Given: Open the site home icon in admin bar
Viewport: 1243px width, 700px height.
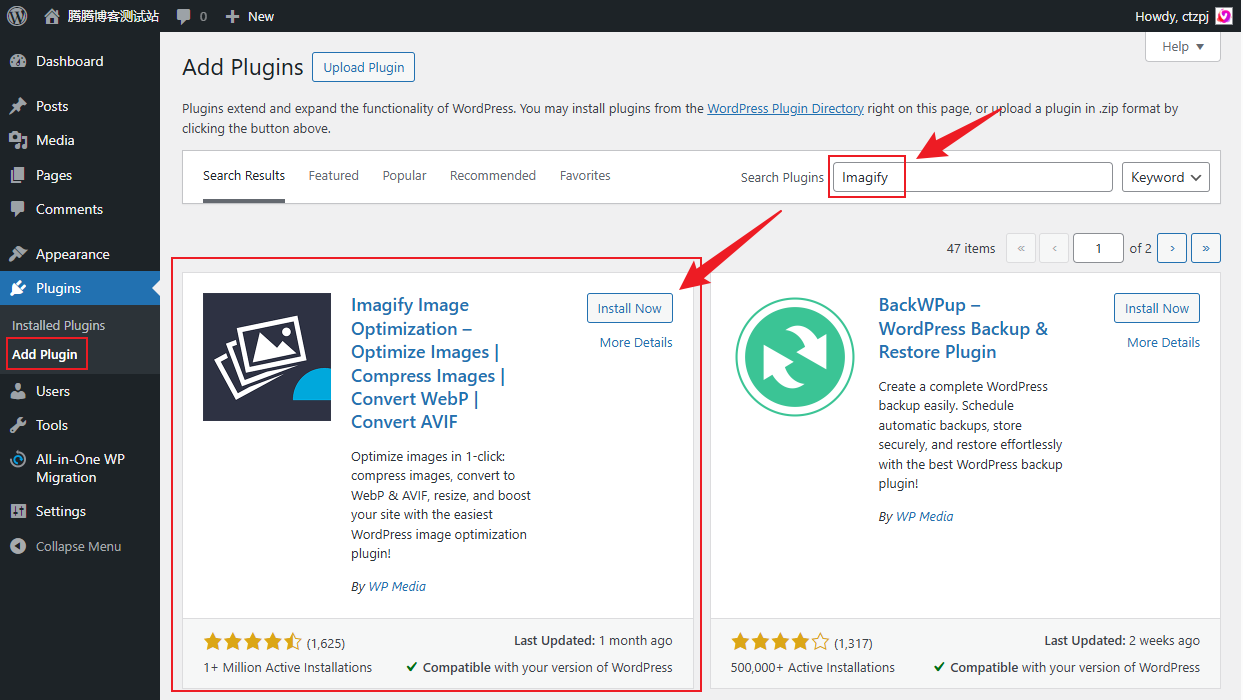Looking at the screenshot, I should coord(52,16).
